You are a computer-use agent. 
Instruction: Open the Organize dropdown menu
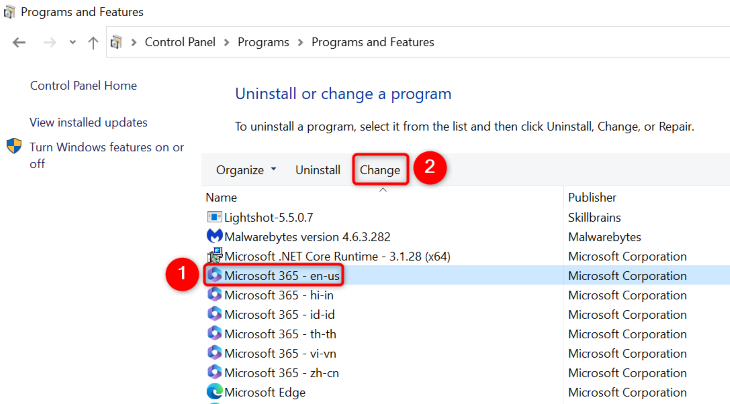246,170
